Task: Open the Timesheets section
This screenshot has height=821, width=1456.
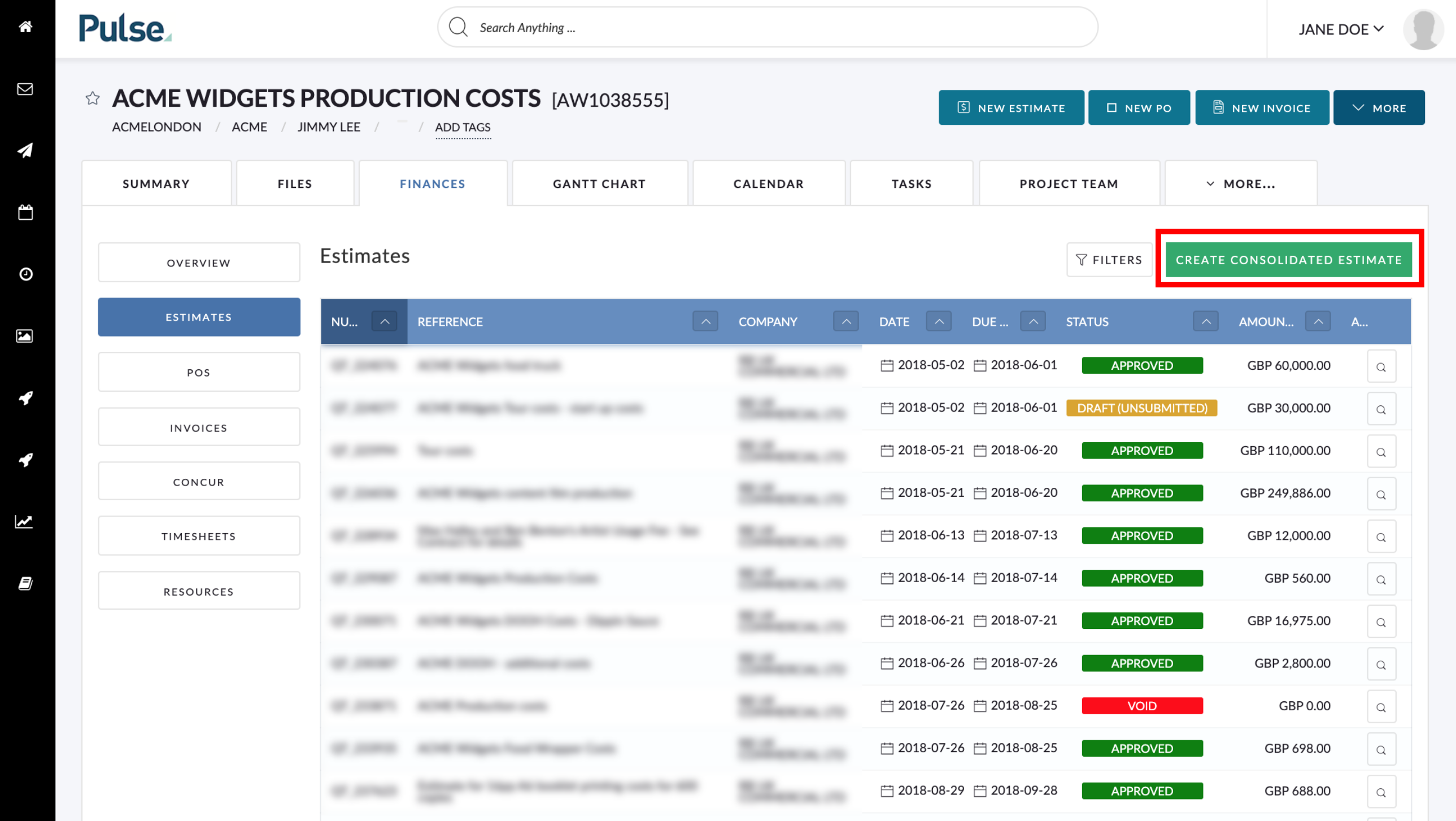Action: point(199,536)
